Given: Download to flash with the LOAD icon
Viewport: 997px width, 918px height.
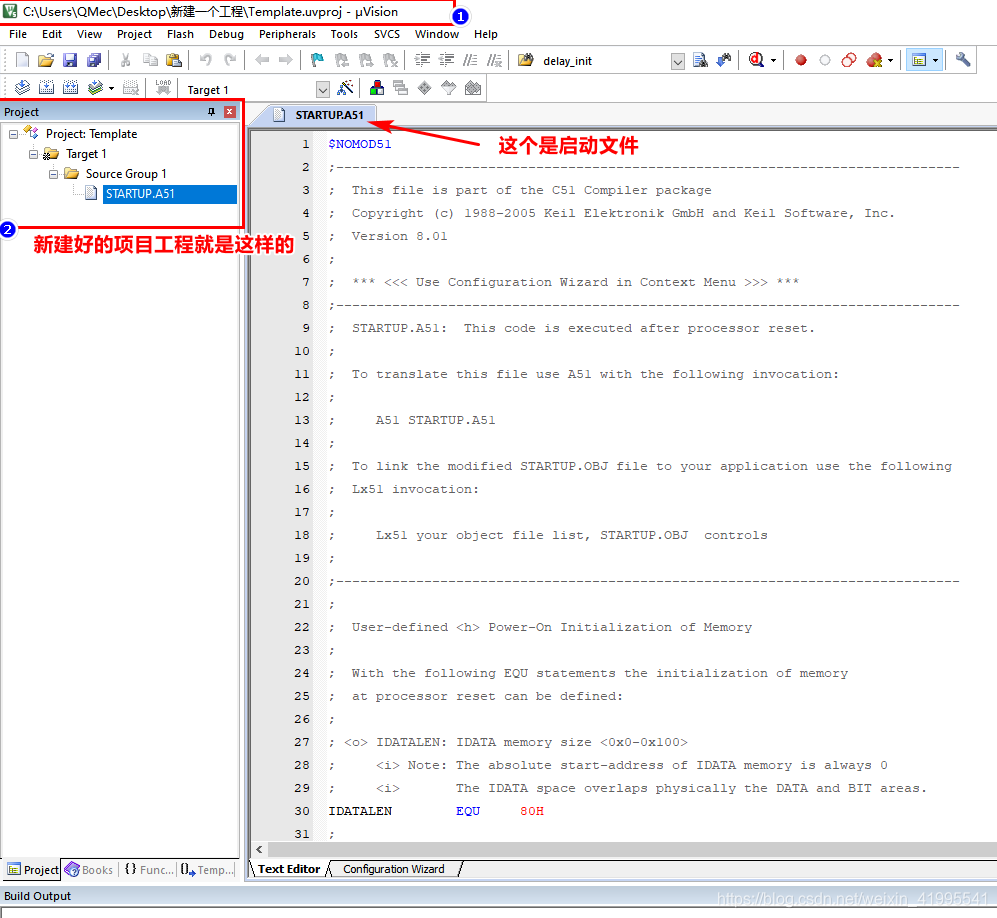Looking at the screenshot, I should (x=163, y=88).
